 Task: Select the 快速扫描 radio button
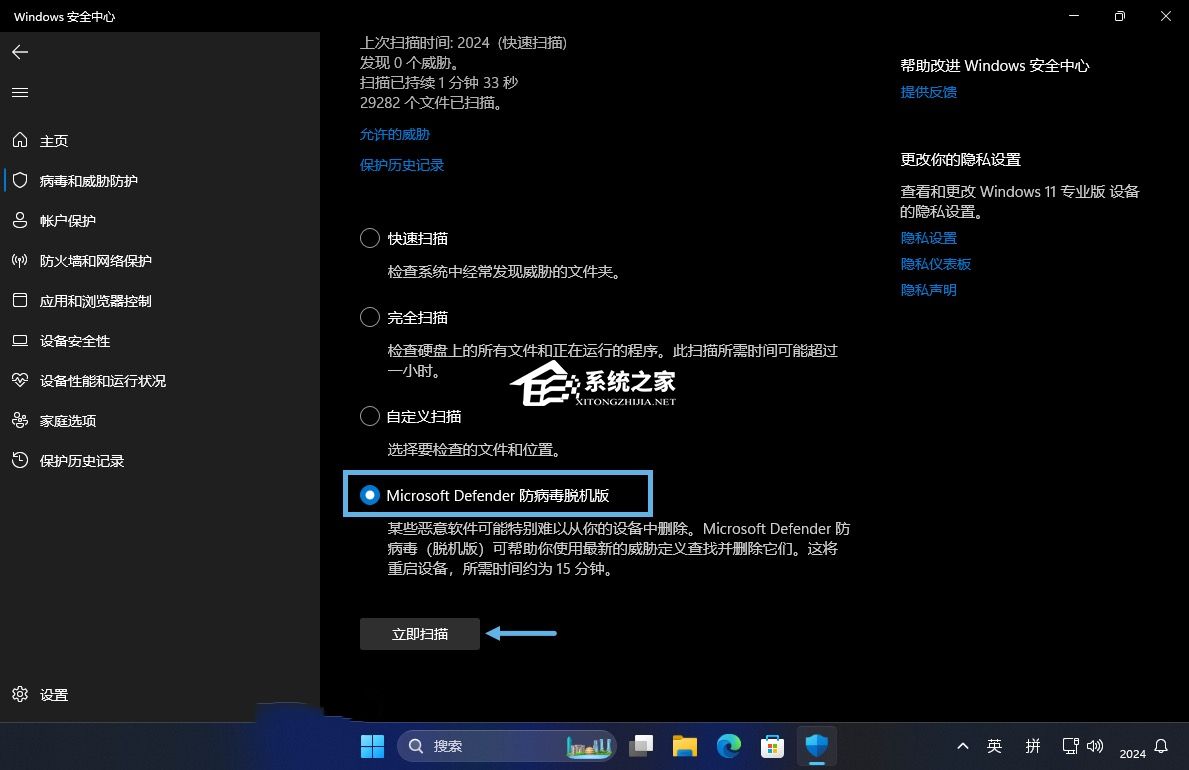click(x=370, y=238)
